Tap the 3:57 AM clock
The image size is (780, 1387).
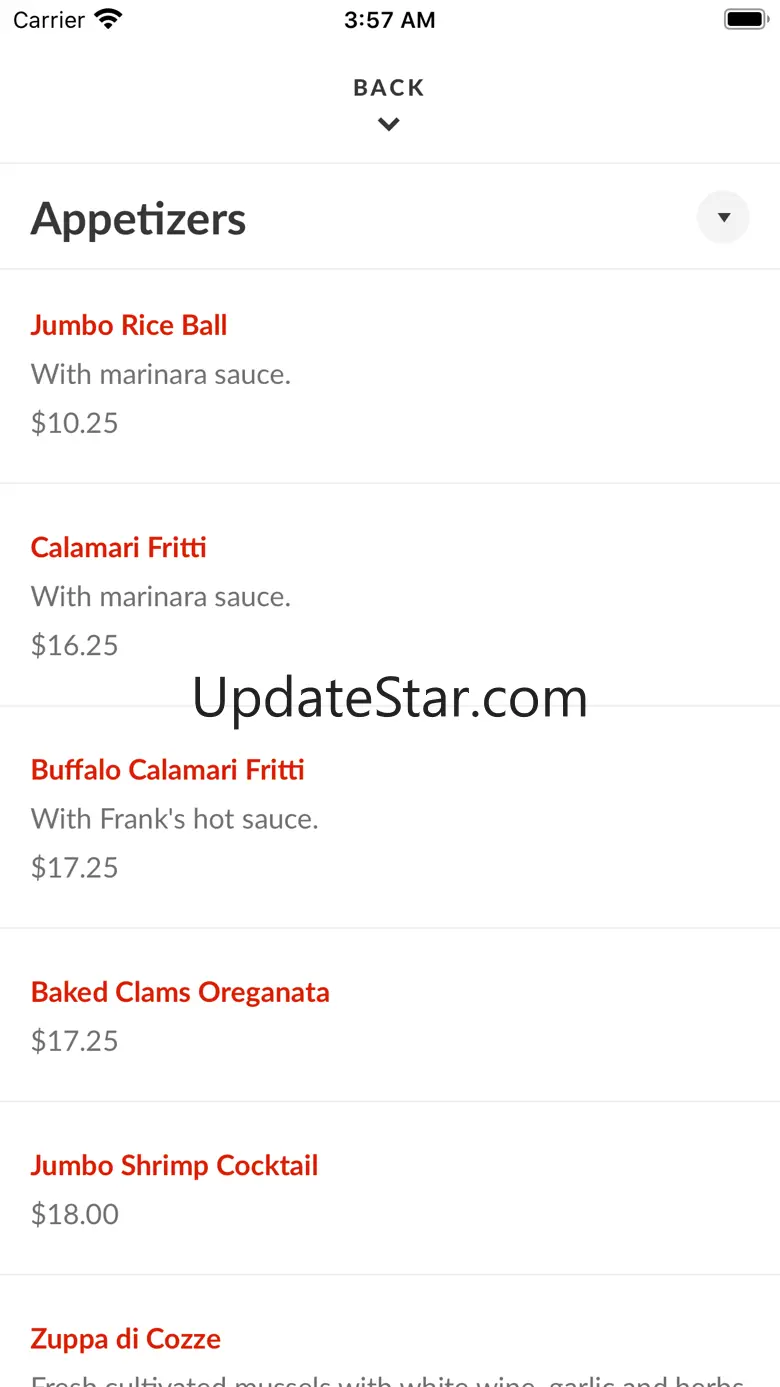389,20
